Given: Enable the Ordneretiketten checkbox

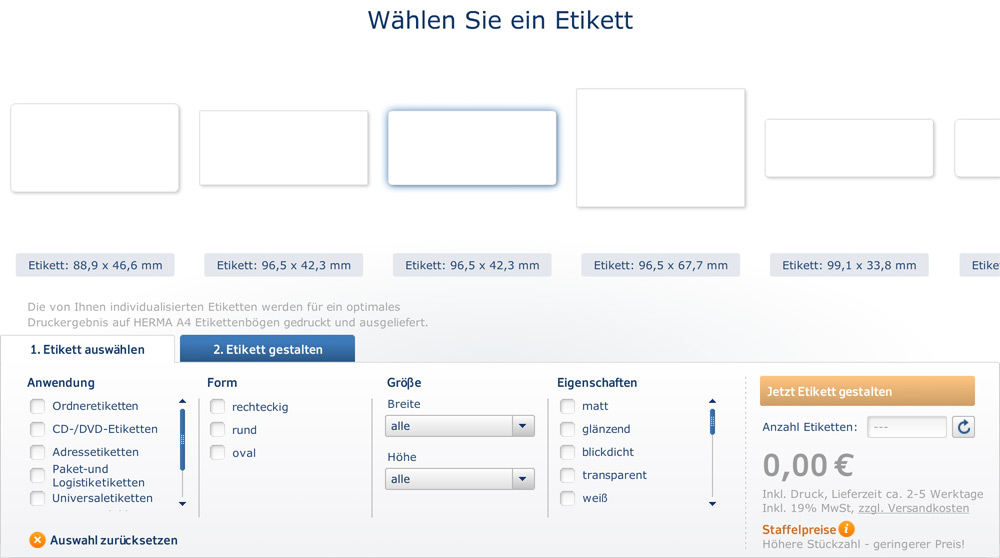Looking at the screenshot, I should coord(38,406).
